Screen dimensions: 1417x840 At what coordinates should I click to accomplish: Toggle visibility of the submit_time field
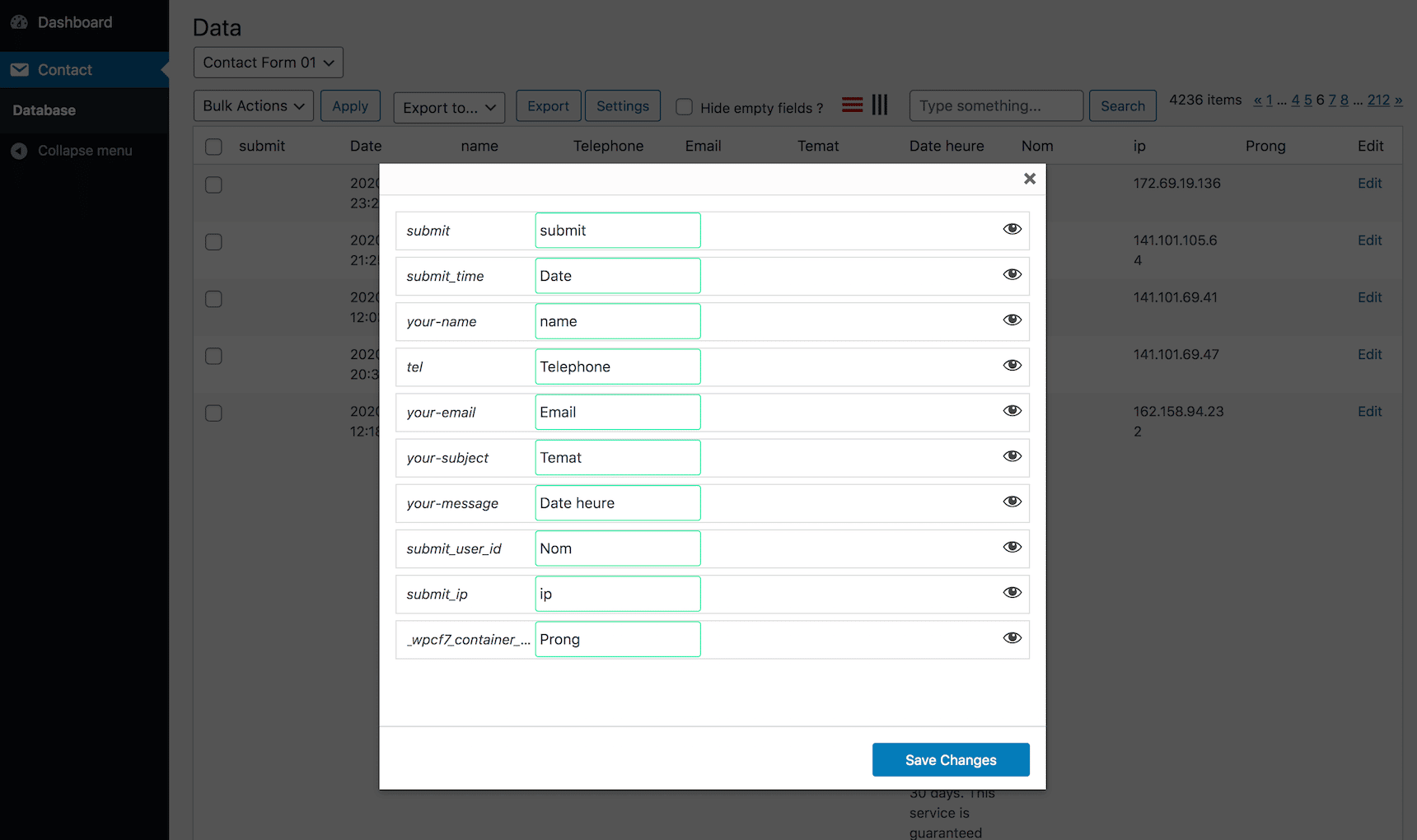click(1012, 274)
